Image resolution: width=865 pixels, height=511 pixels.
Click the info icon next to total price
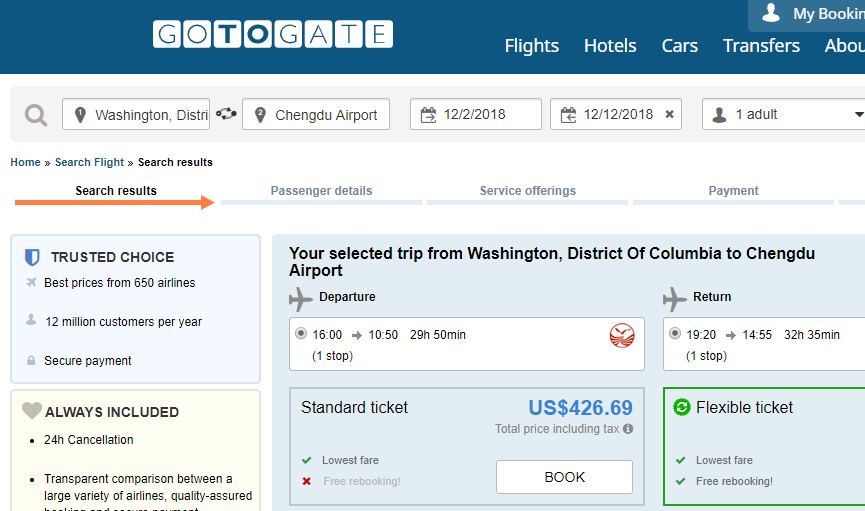628,429
